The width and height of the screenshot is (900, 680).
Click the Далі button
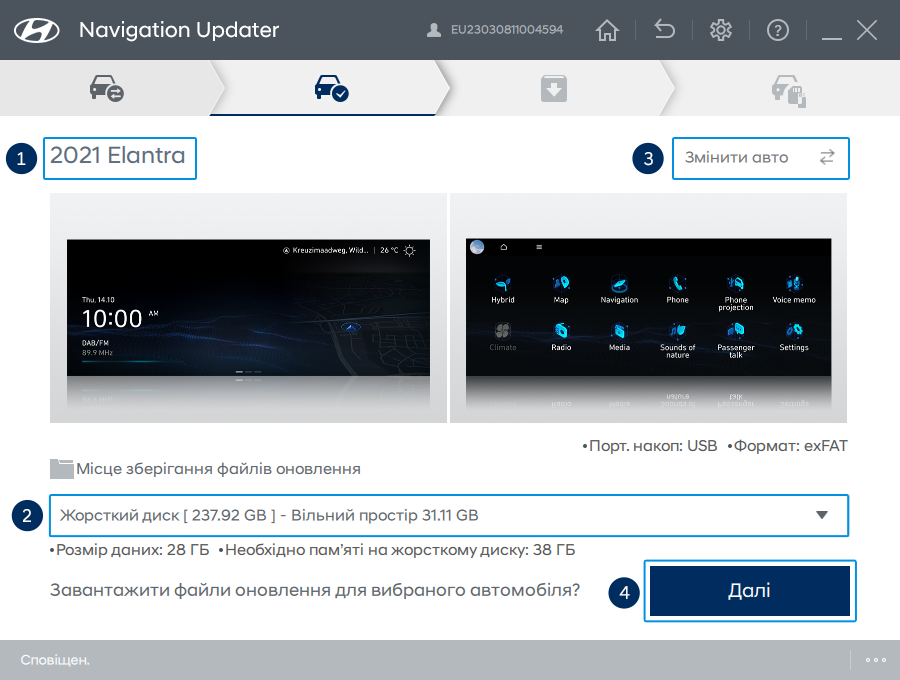[750, 591]
